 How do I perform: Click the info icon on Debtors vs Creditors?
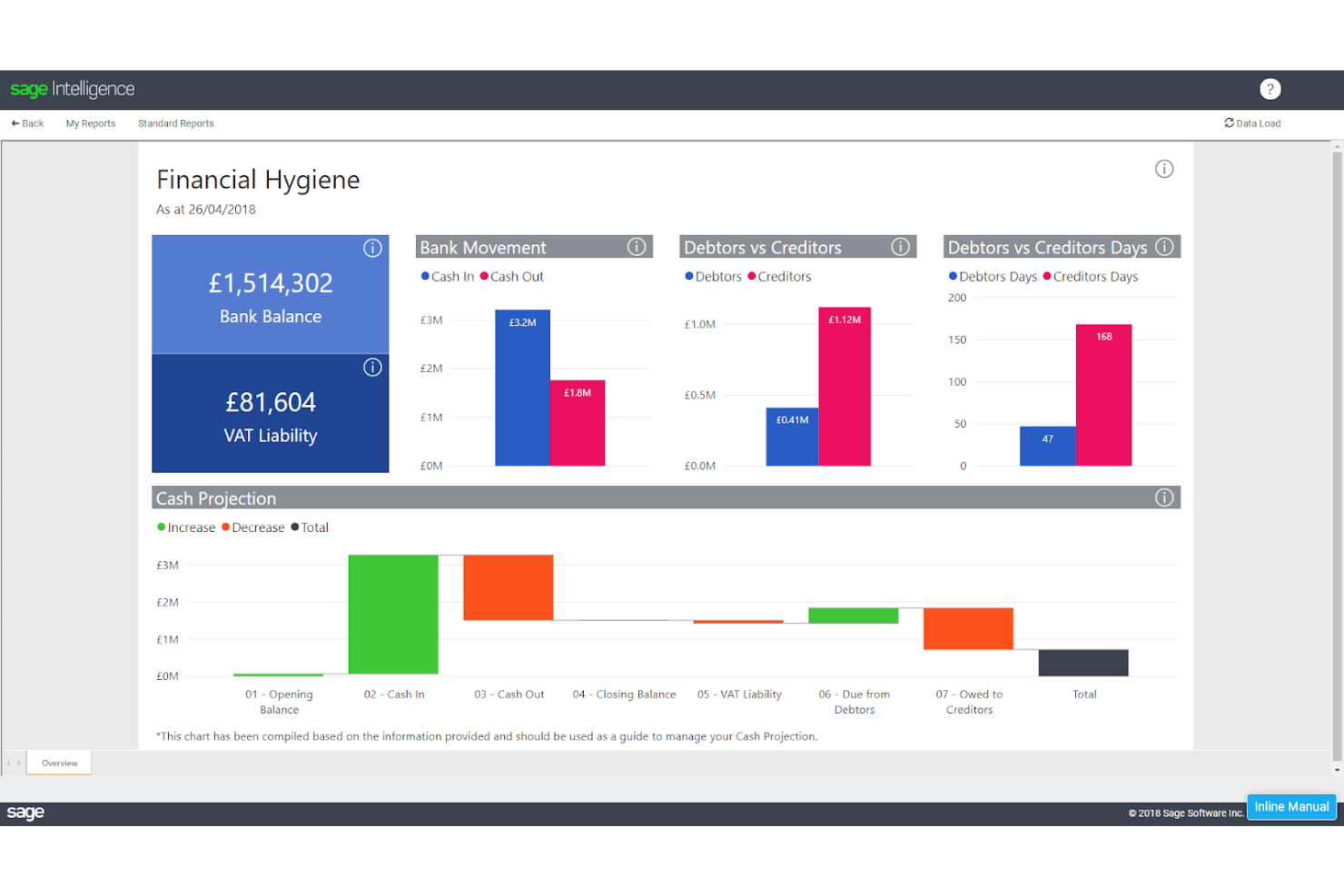(900, 246)
